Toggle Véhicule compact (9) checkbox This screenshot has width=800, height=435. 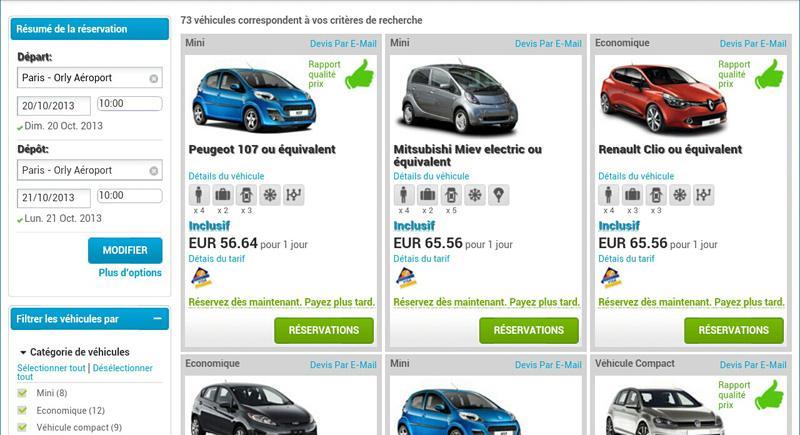click(22, 427)
